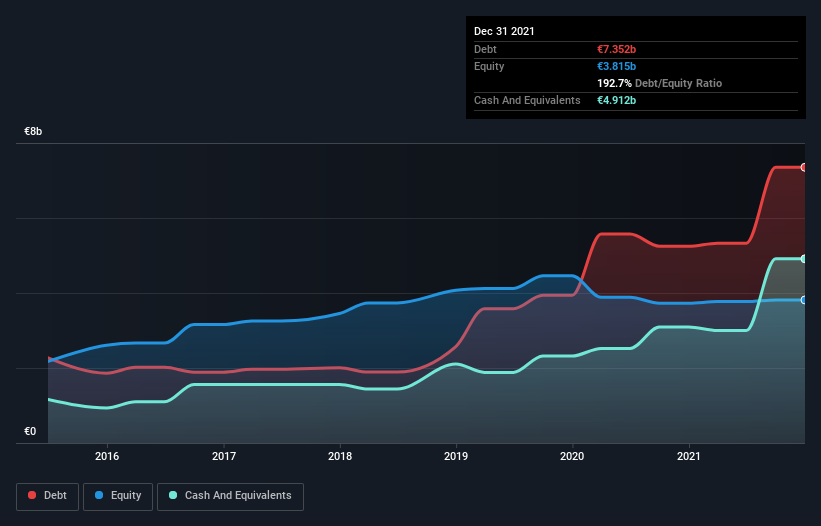Click the 2020 x-axis label
Viewport: 821px width, 526px height.
pos(572,456)
